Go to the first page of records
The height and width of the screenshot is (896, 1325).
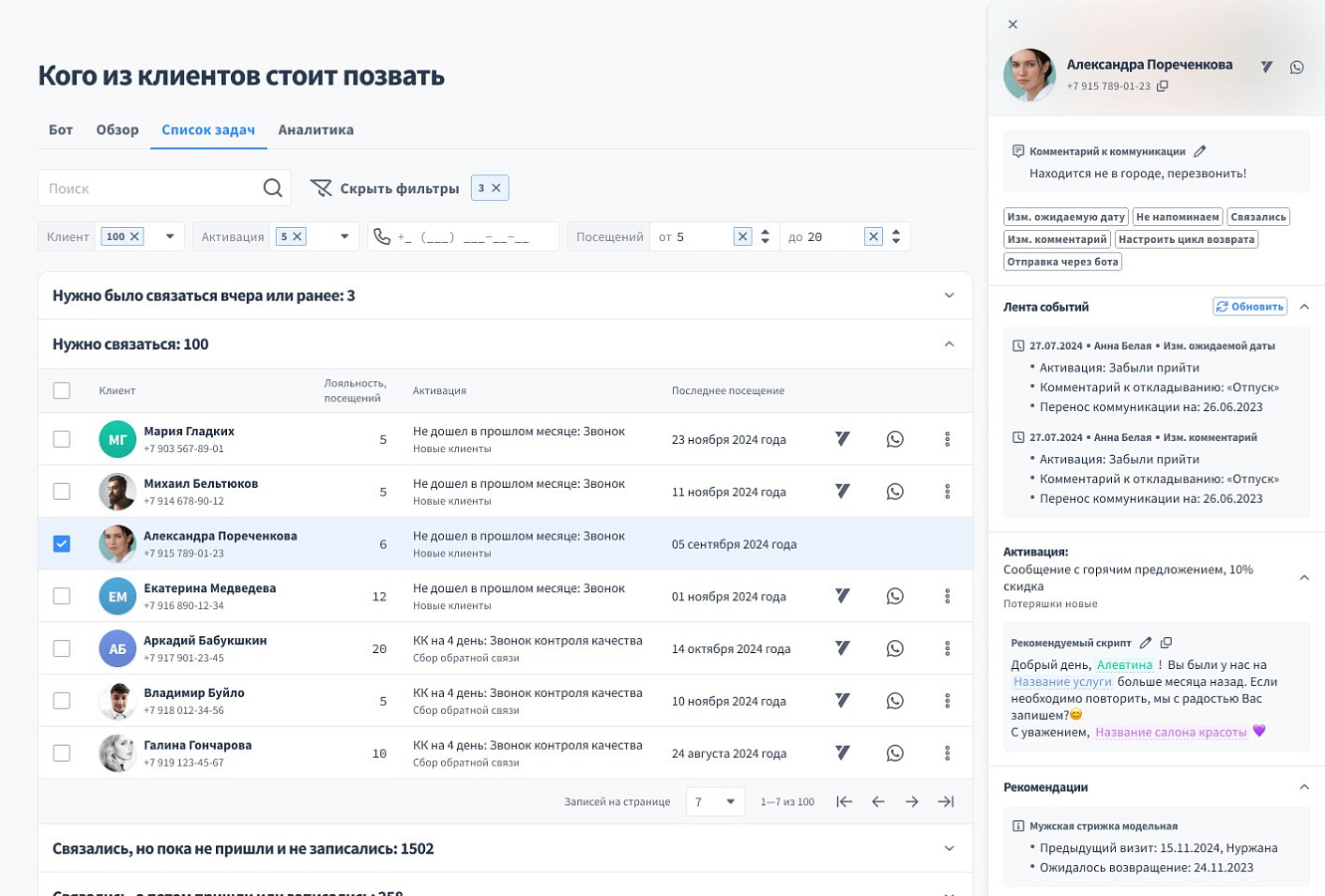[844, 801]
